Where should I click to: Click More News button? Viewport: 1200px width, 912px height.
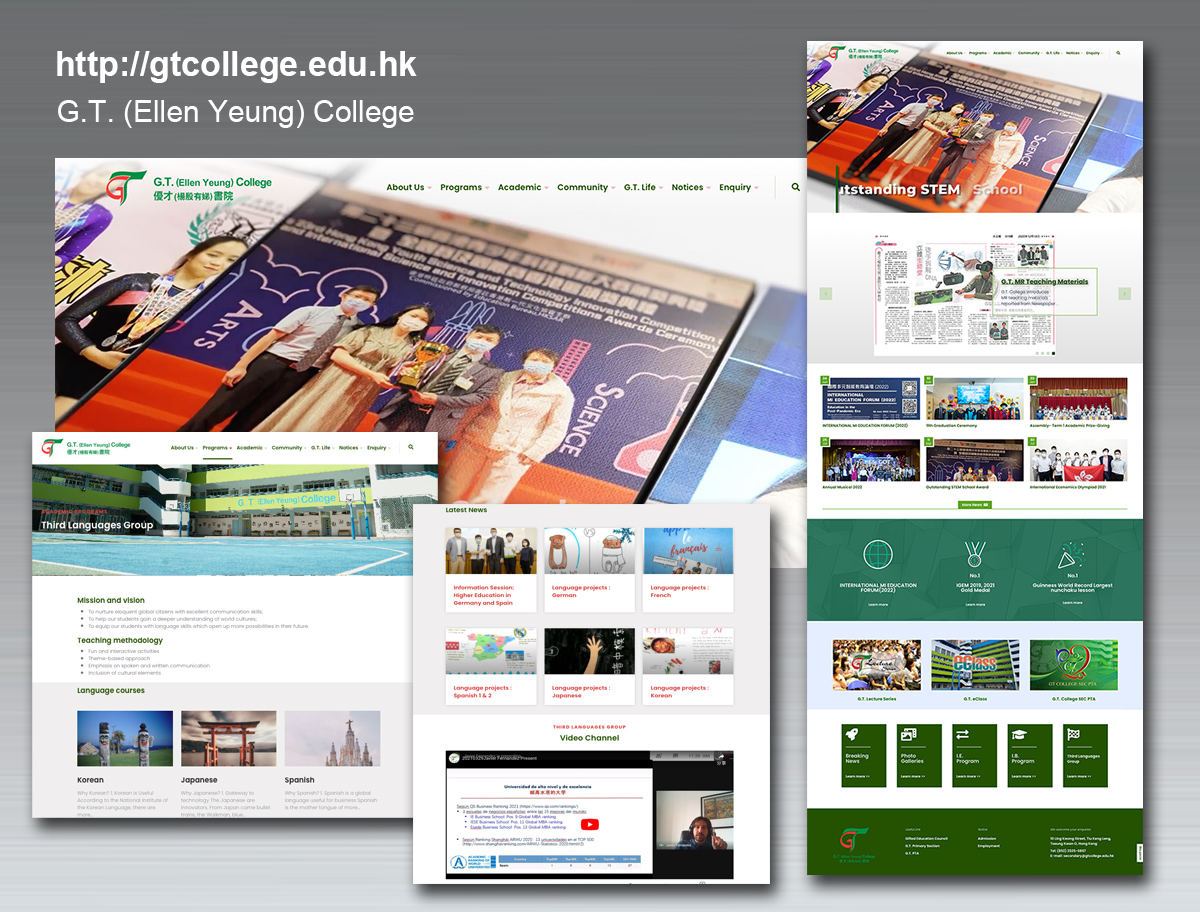click(974, 505)
